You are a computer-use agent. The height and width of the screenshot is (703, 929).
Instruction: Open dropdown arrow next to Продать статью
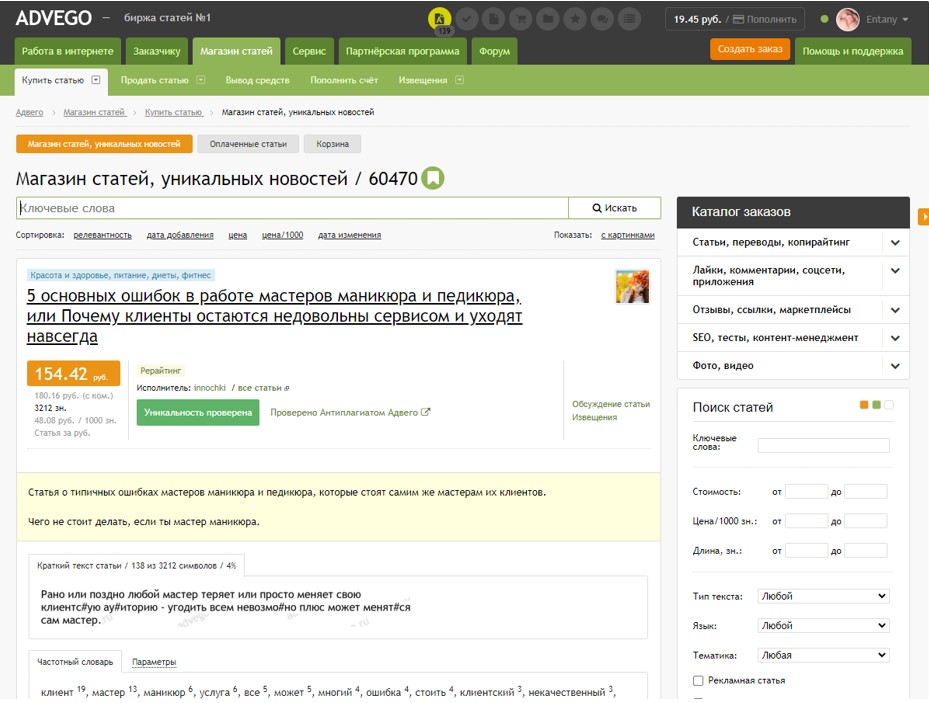201,80
